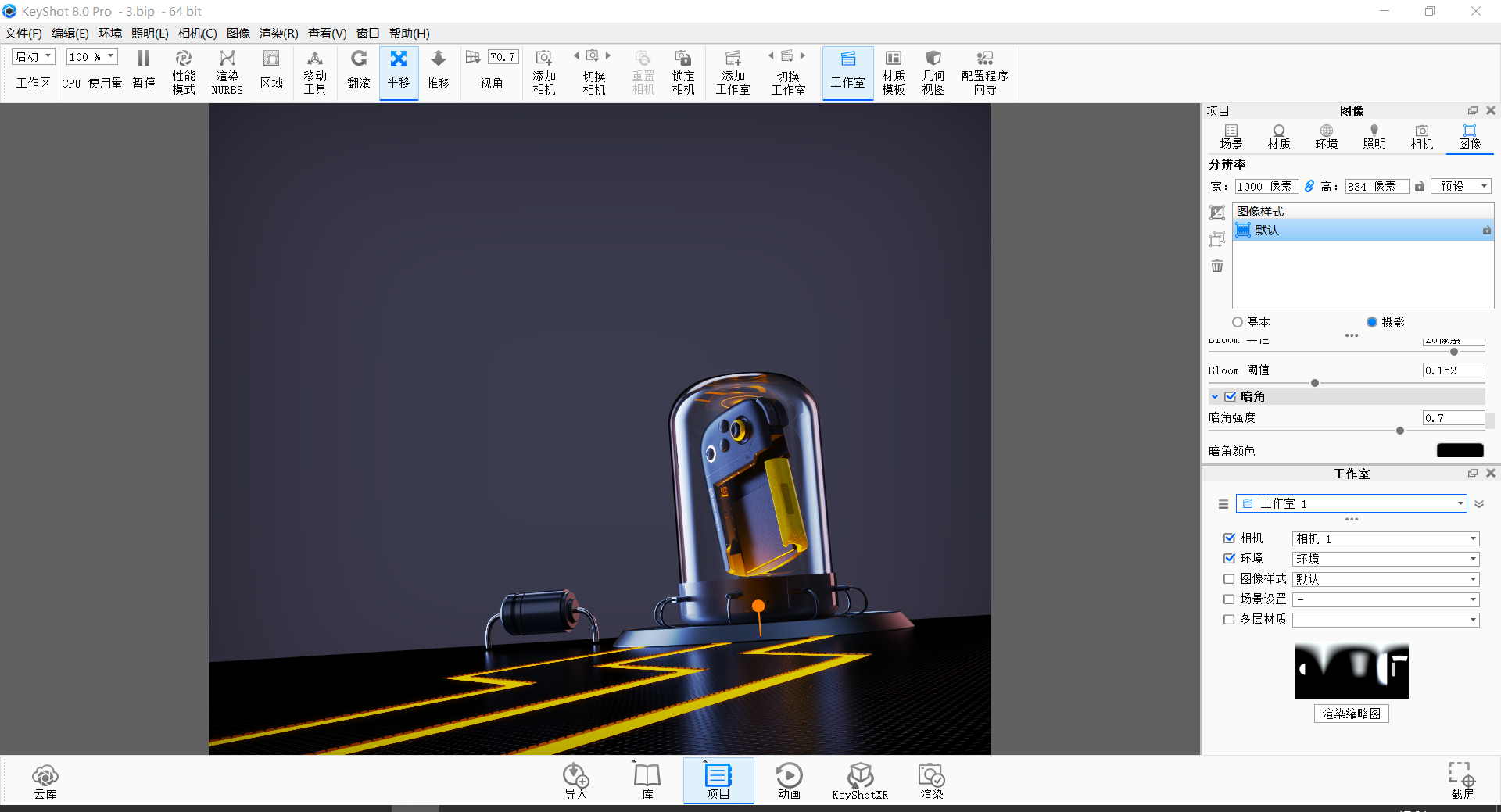Screen dimensions: 1501x812
Task: Select the 基本 radio button
Action: tap(1238, 321)
